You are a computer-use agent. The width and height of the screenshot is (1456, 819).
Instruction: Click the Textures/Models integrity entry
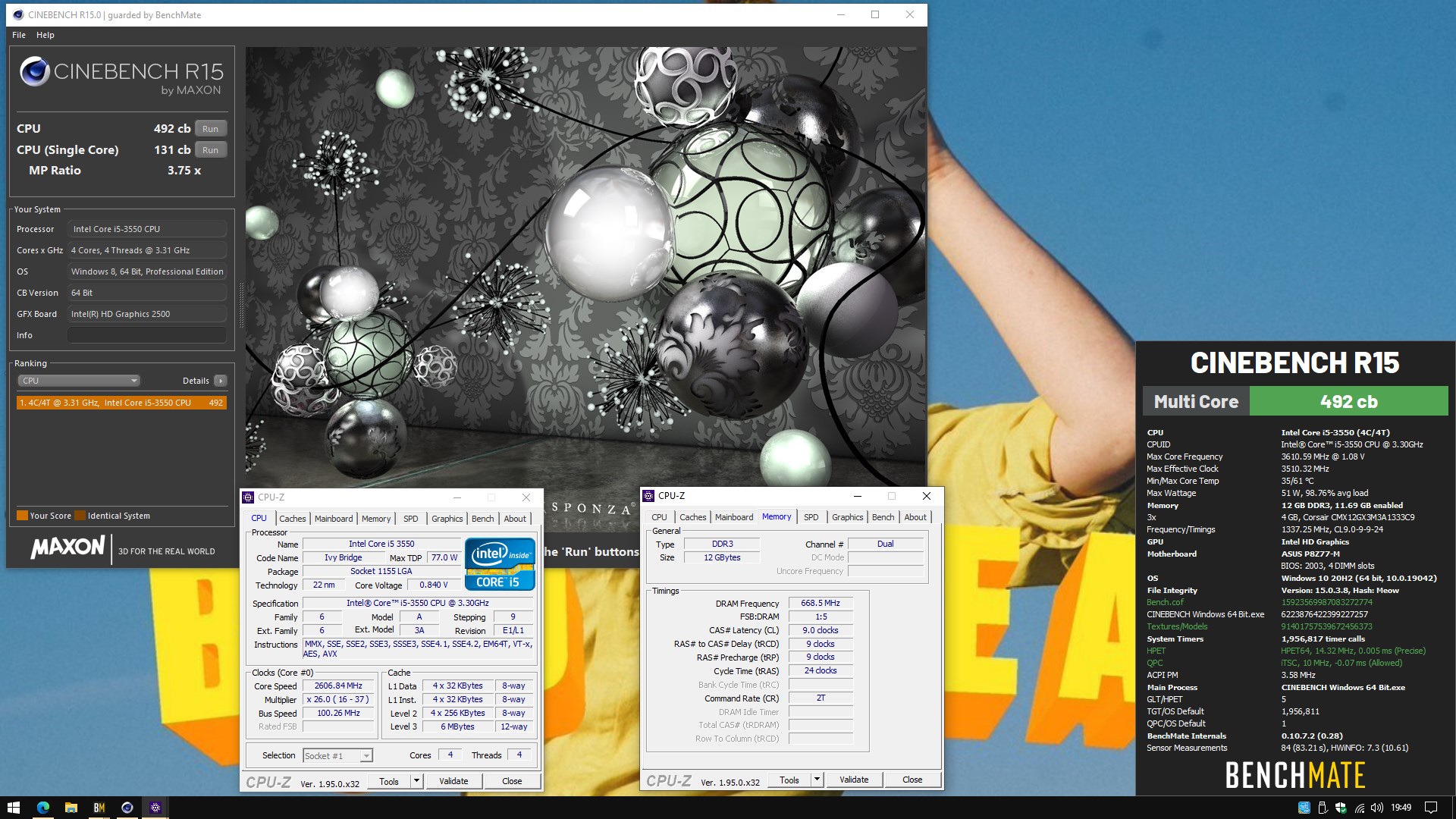pos(1177,626)
